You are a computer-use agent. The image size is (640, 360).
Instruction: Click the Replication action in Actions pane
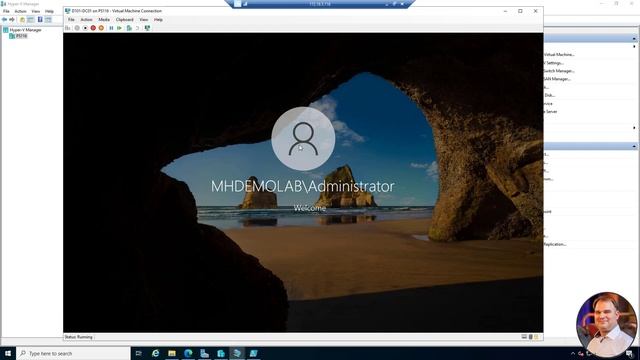tap(555, 244)
